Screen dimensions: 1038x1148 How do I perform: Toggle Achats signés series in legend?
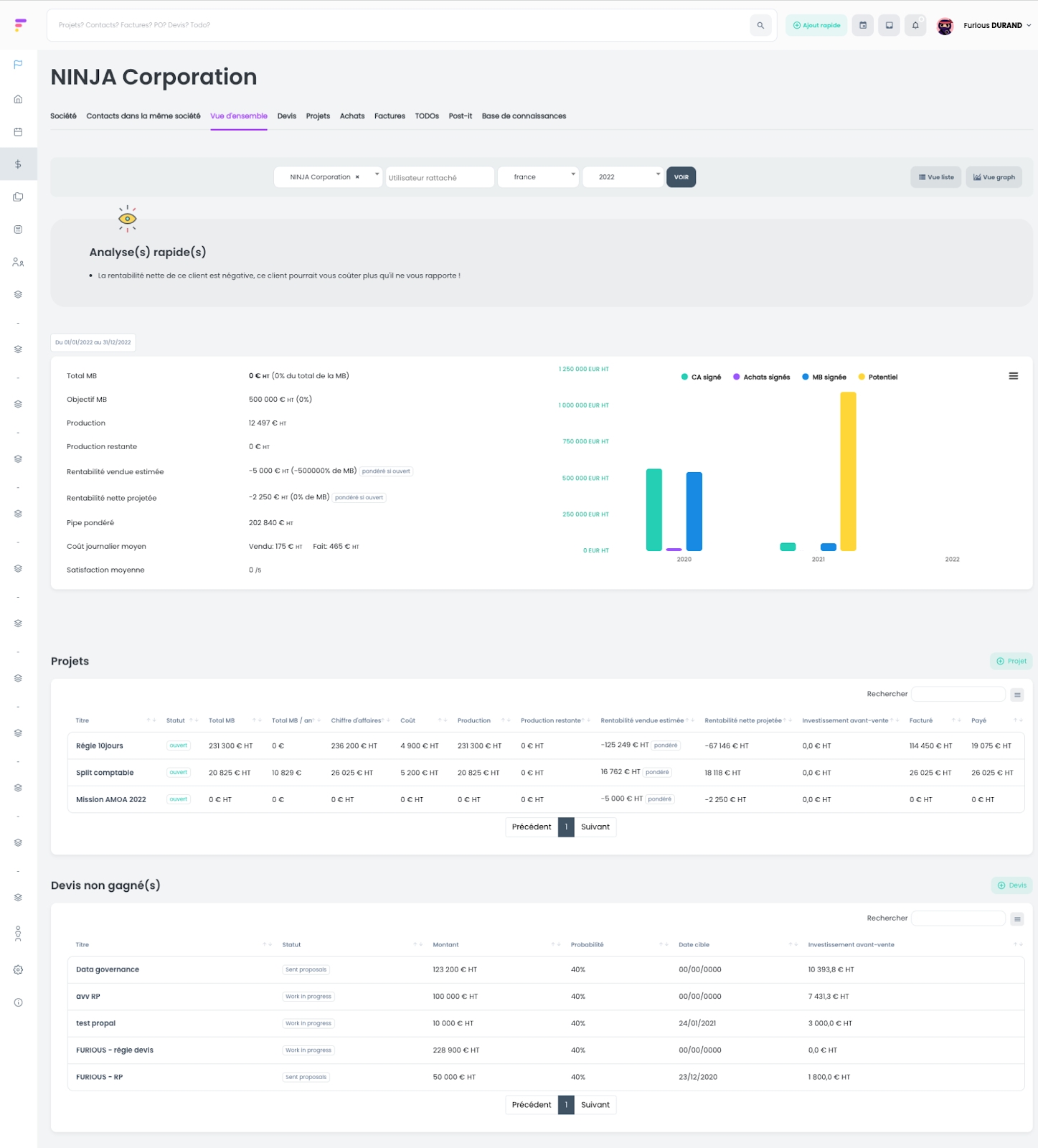761,377
